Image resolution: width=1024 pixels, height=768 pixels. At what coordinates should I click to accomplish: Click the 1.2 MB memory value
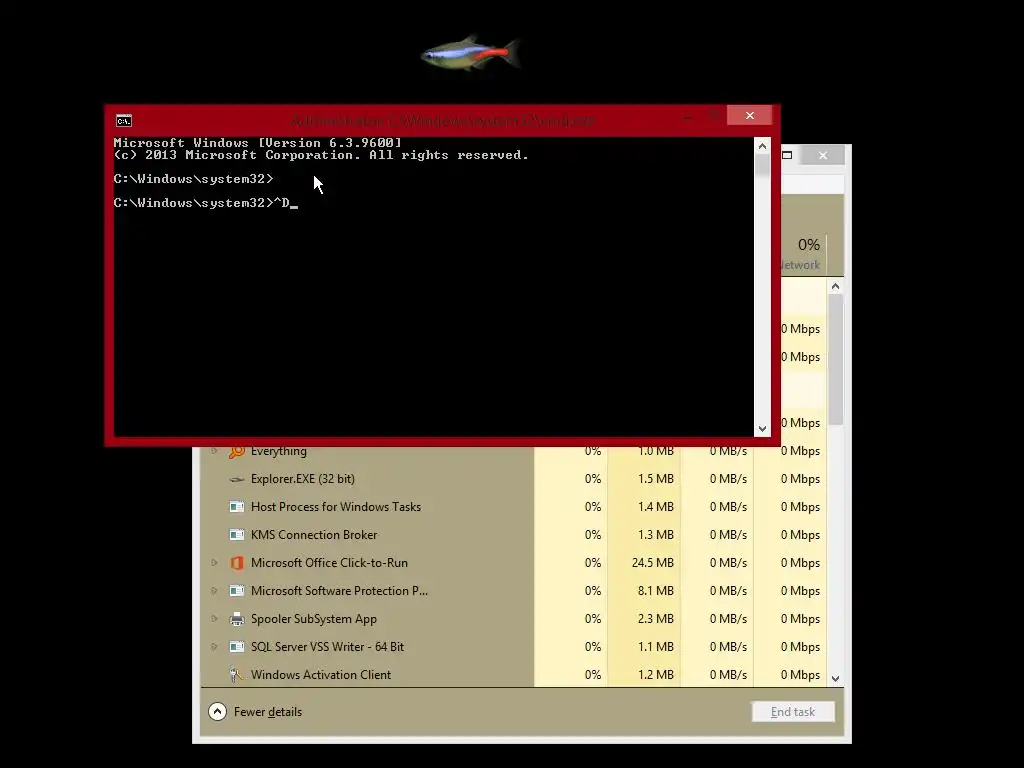point(656,675)
